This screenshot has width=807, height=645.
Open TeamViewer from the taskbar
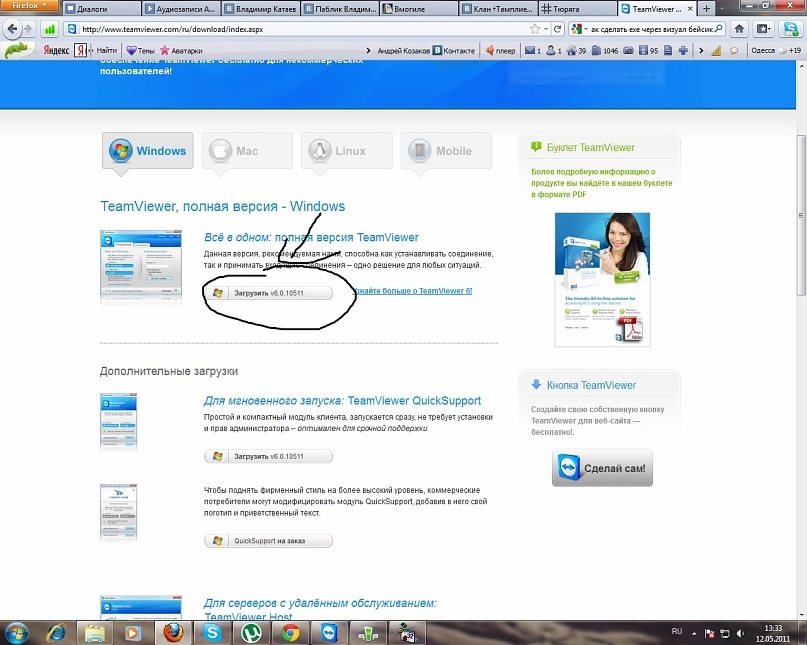point(329,632)
